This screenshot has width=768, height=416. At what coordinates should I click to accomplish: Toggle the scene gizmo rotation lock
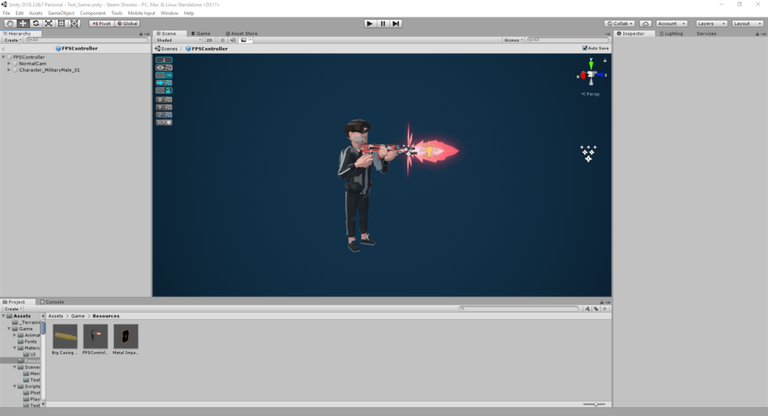605,60
